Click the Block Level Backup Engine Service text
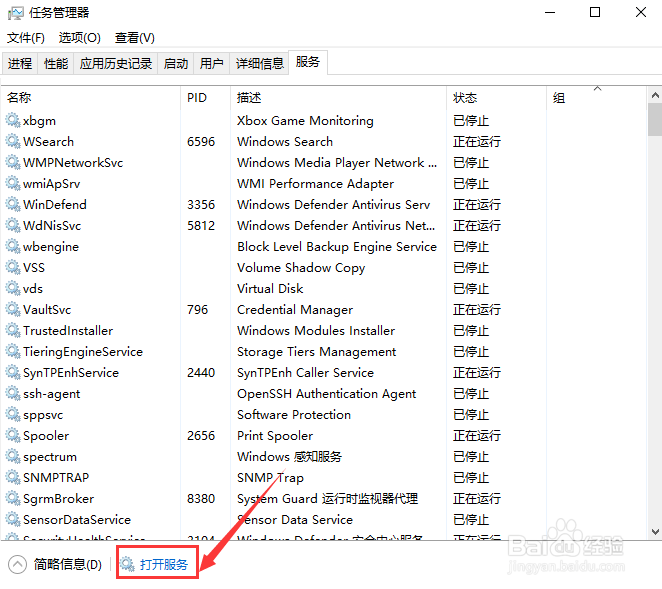 point(336,247)
